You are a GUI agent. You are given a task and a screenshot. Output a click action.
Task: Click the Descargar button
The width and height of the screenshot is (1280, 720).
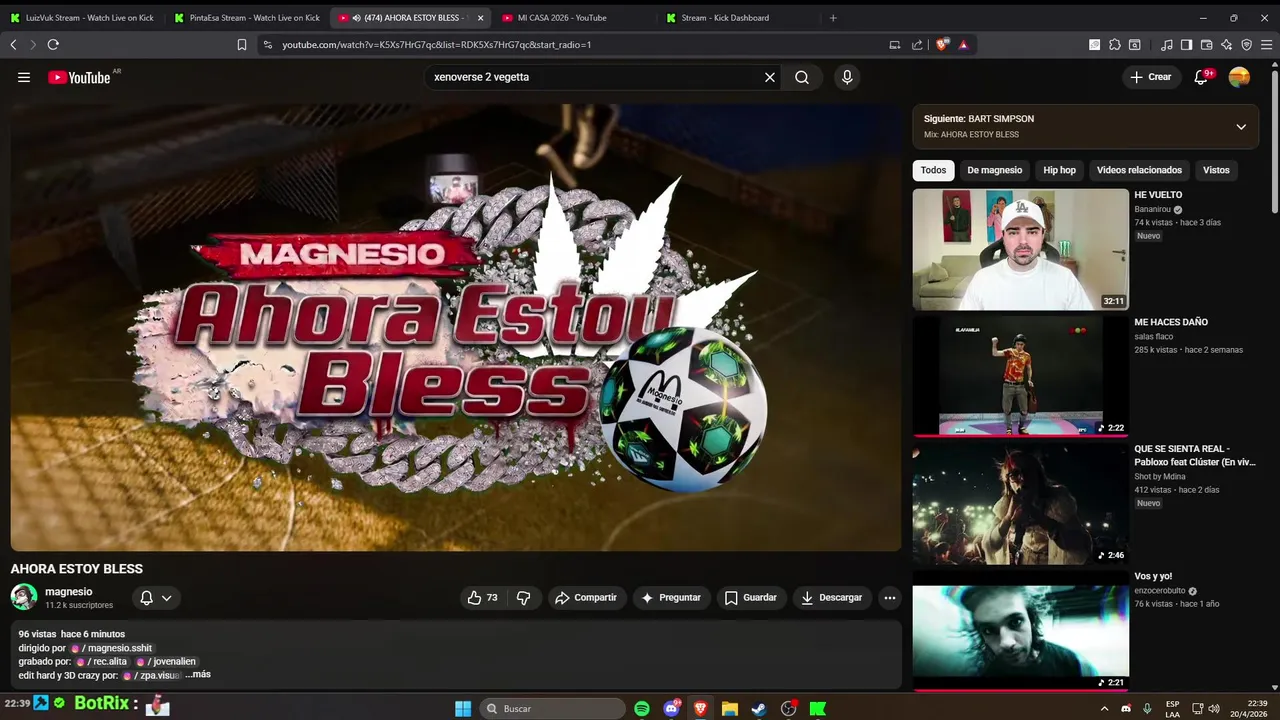coord(831,597)
